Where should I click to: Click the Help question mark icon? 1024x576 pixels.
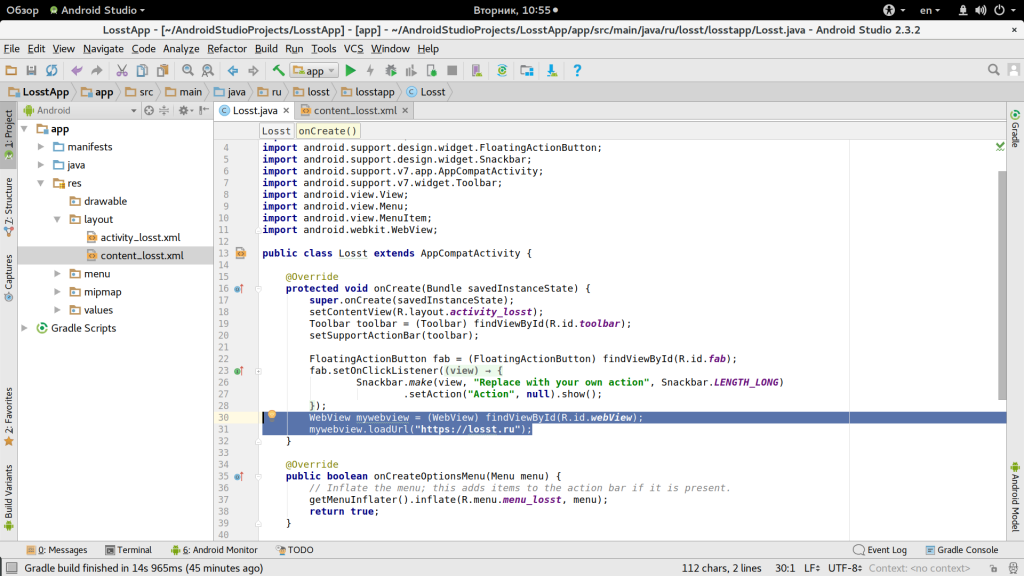pos(577,71)
